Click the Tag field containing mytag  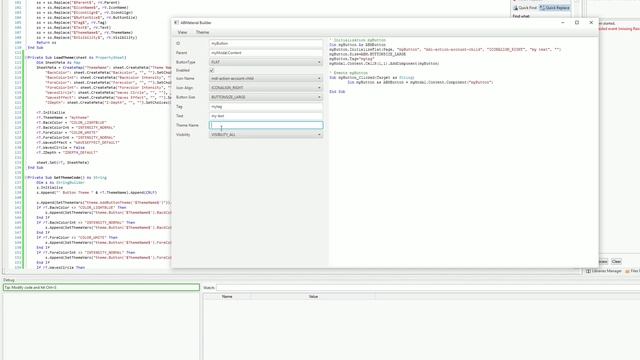coord(266,107)
